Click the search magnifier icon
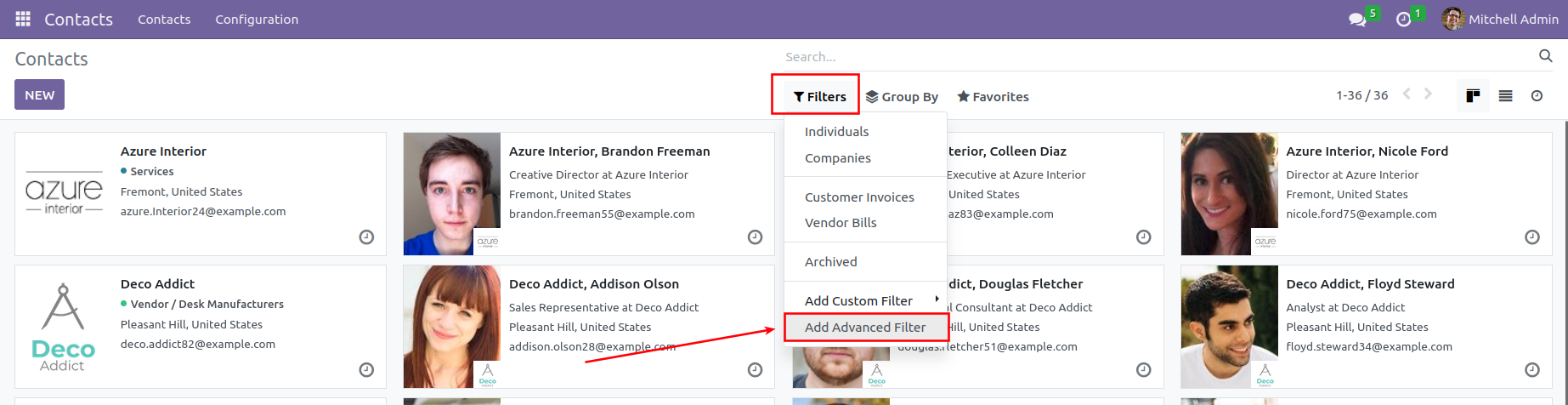 click(1545, 56)
